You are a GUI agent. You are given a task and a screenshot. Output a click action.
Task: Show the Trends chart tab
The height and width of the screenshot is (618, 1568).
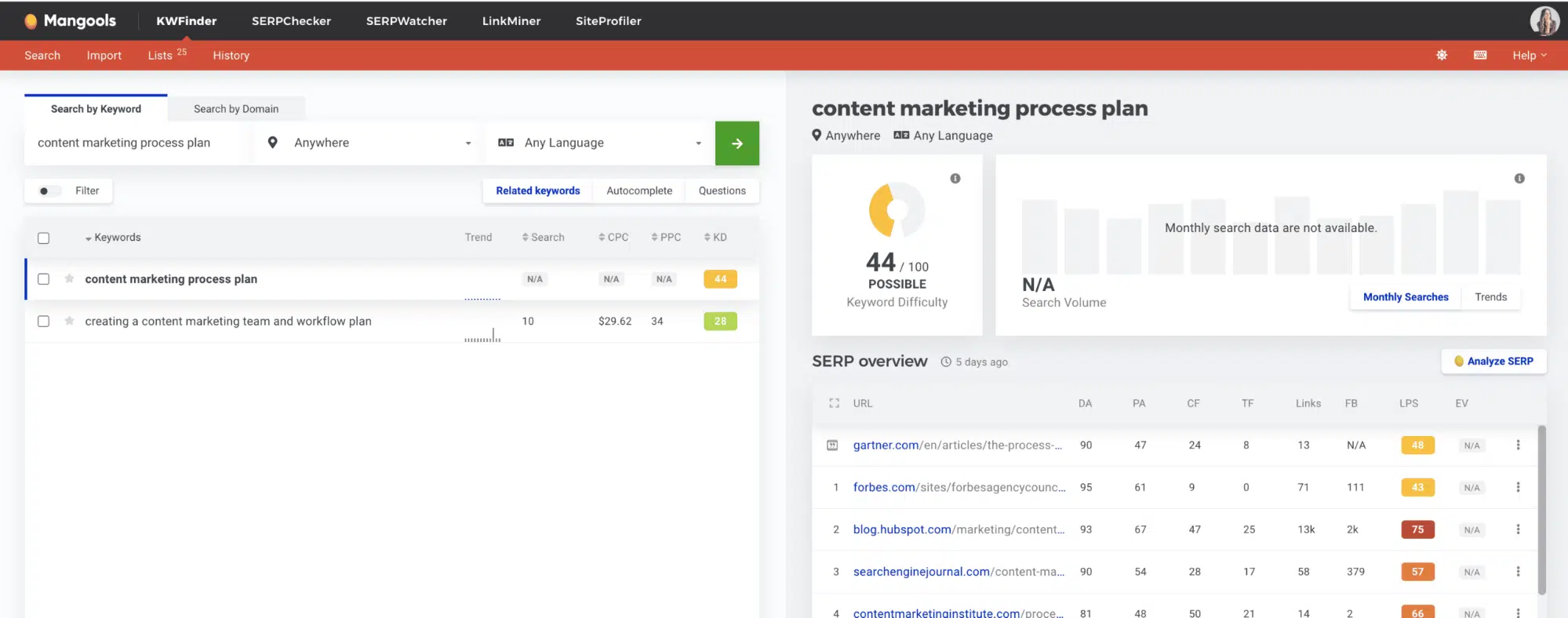click(1491, 297)
